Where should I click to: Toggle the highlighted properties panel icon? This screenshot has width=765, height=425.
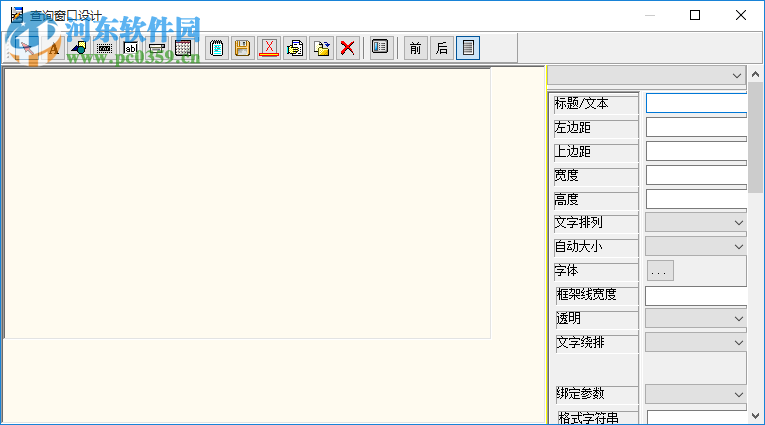(x=468, y=48)
